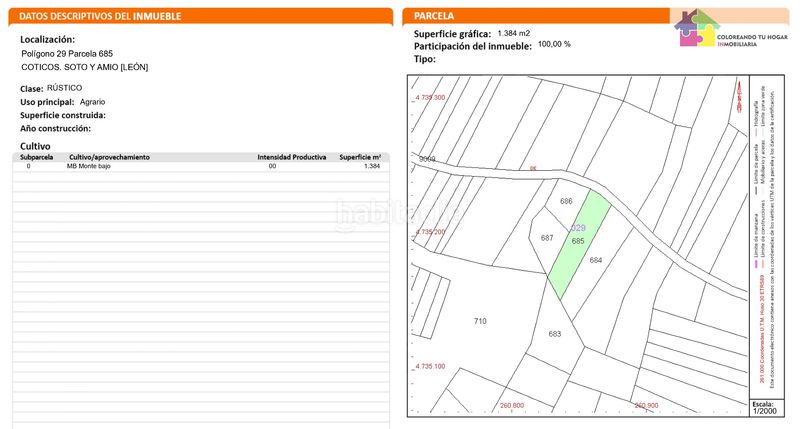Click the 'Agrario' main use value
800x429 pixels.
tap(92, 102)
